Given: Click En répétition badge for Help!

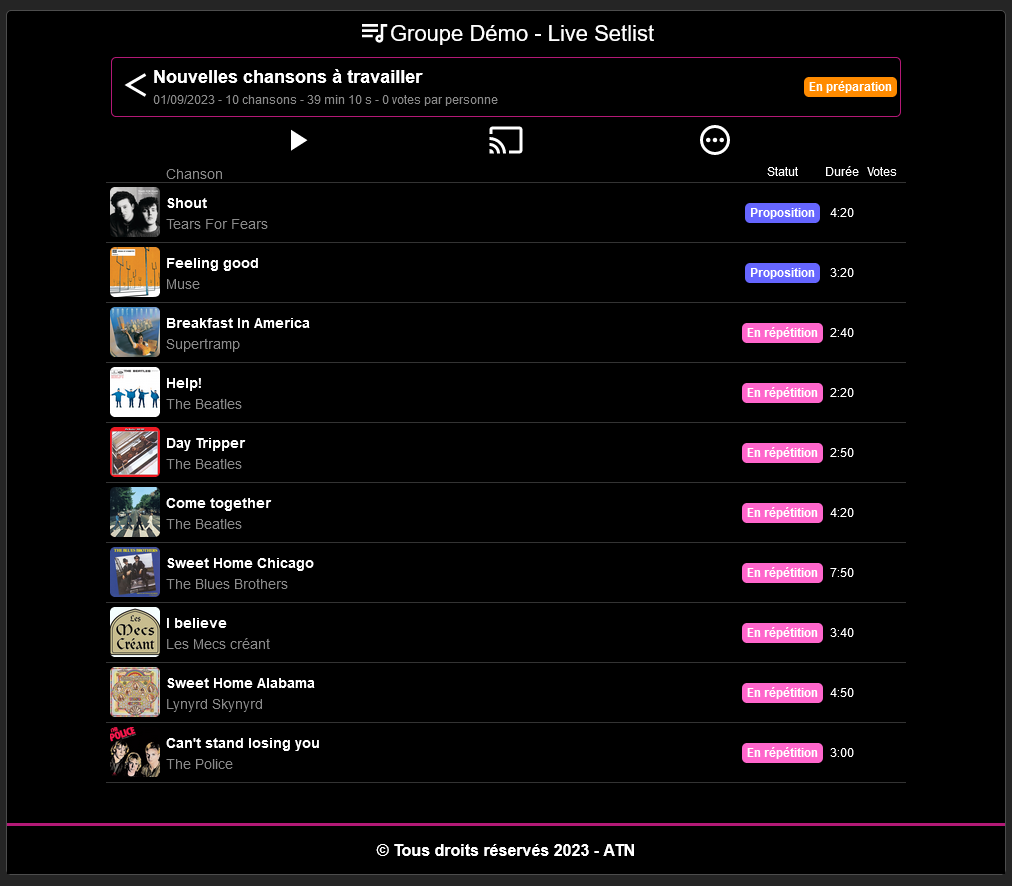Looking at the screenshot, I should tap(782, 393).
